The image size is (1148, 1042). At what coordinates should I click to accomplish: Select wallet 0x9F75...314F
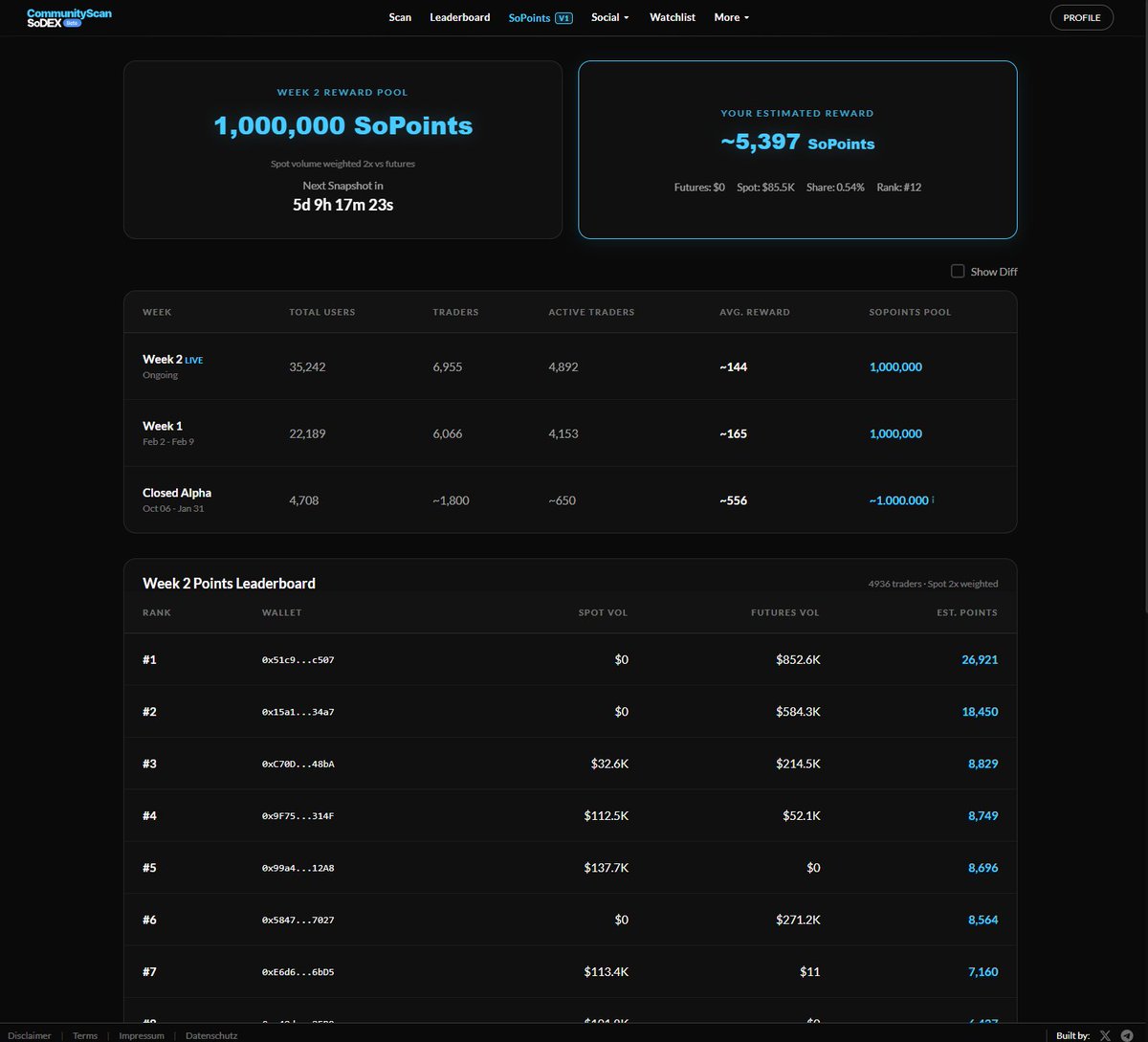(298, 815)
